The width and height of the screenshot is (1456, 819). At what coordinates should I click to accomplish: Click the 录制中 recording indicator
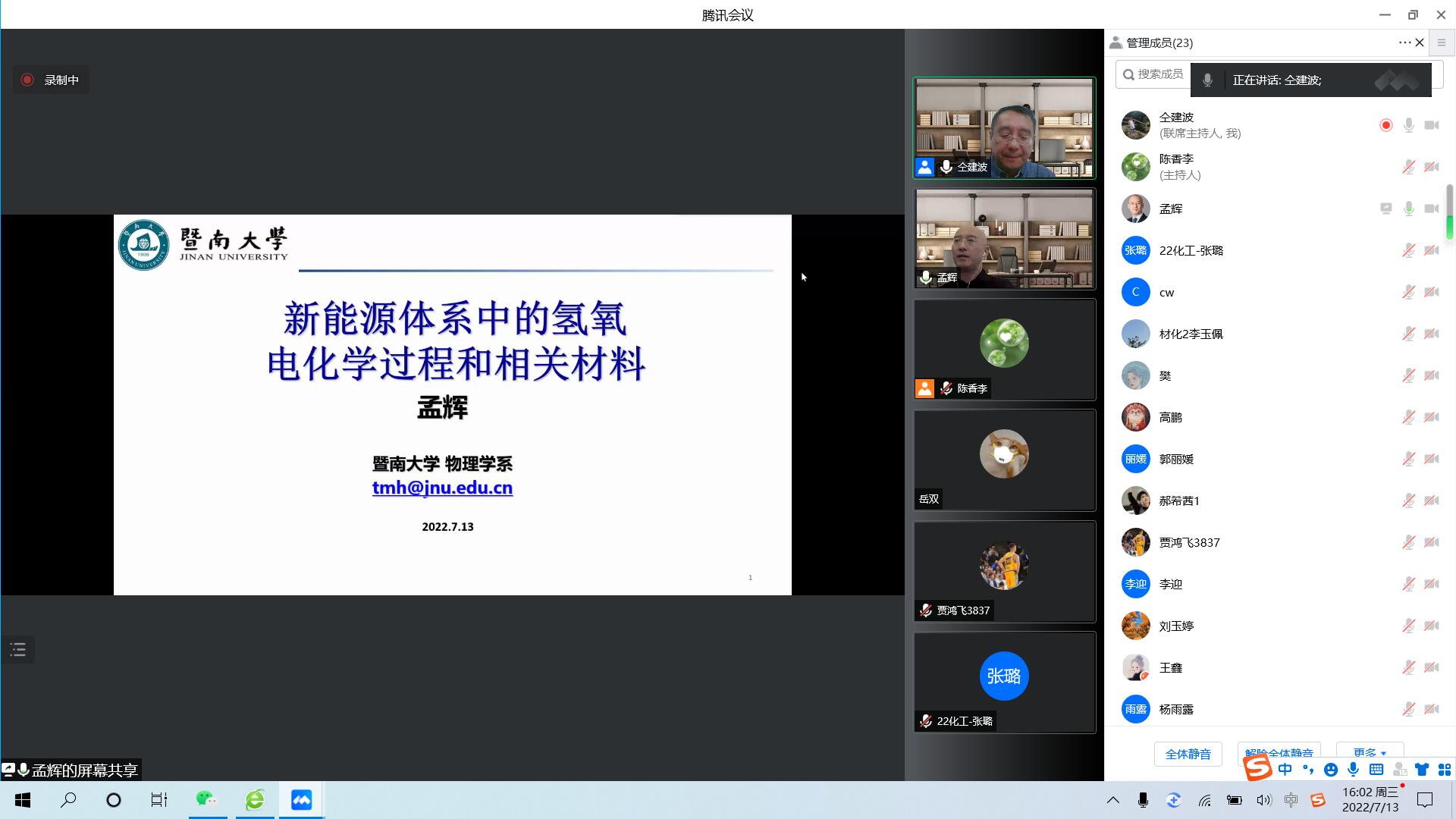(x=51, y=80)
